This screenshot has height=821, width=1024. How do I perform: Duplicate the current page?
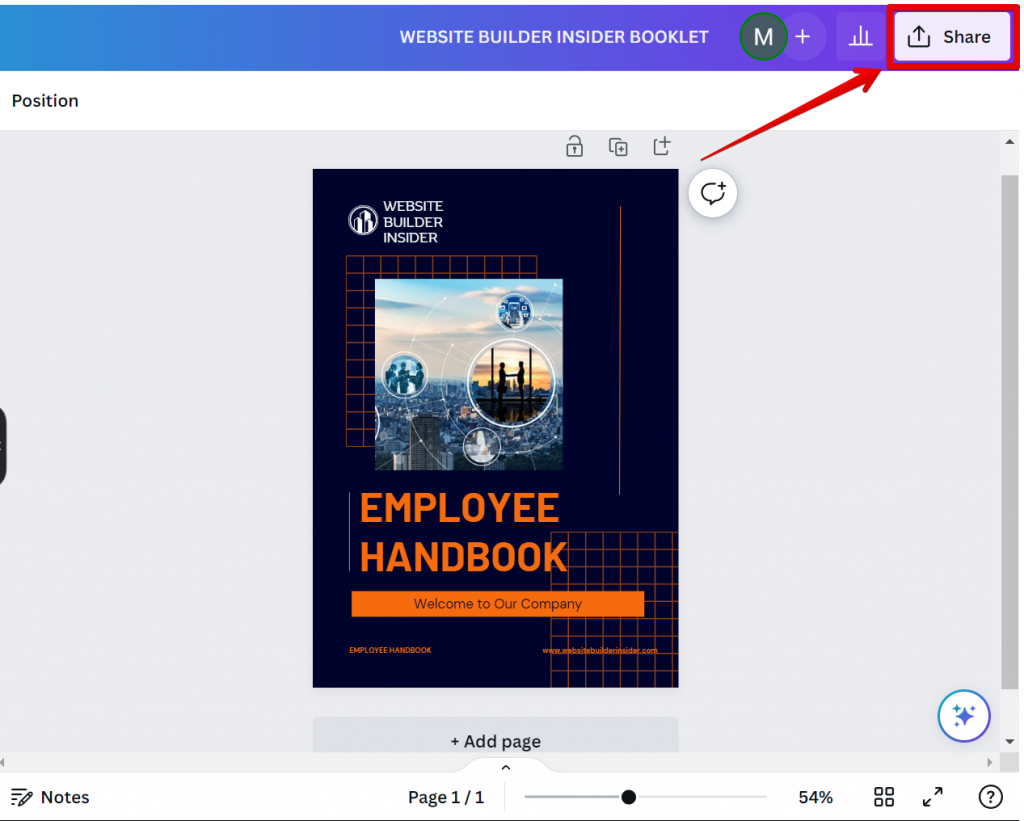[x=618, y=146]
